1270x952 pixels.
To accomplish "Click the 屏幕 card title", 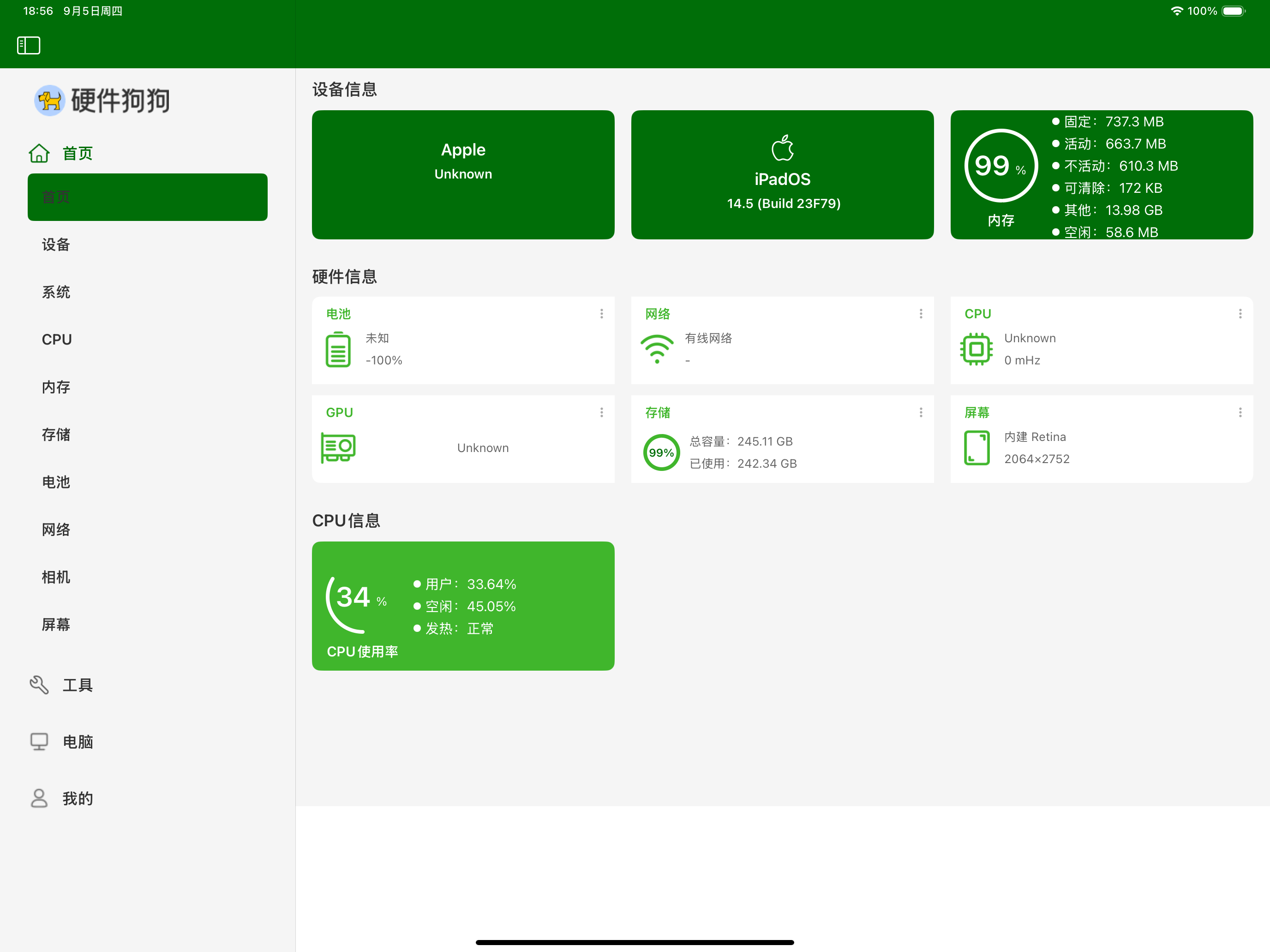I will click(x=976, y=413).
